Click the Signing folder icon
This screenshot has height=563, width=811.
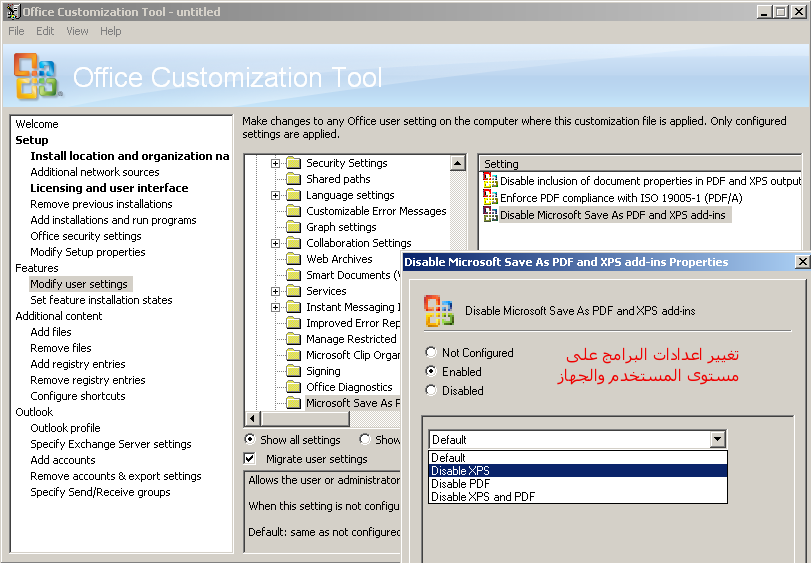294,372
